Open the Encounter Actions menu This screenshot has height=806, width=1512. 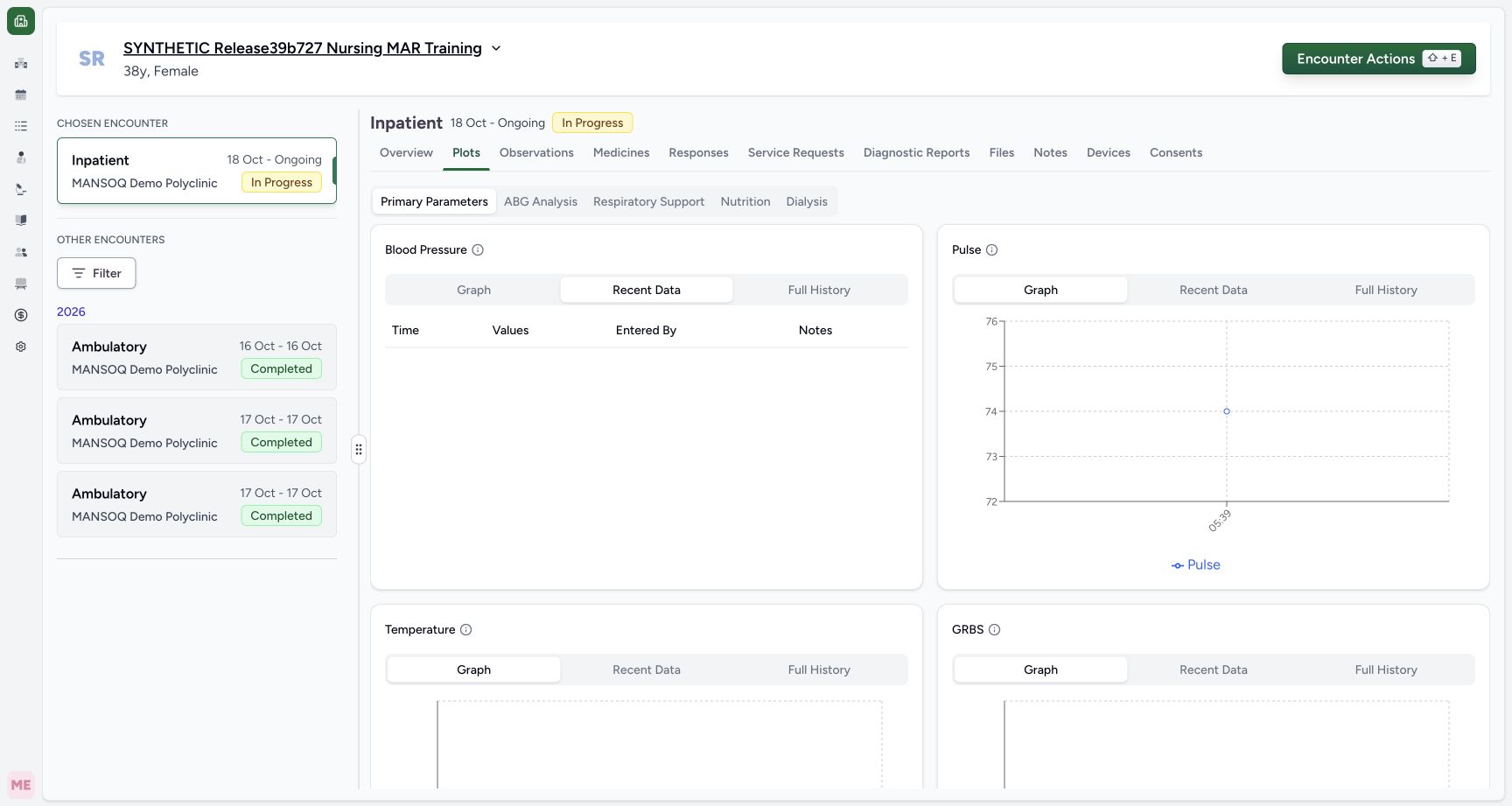(x=1379, y=59)
